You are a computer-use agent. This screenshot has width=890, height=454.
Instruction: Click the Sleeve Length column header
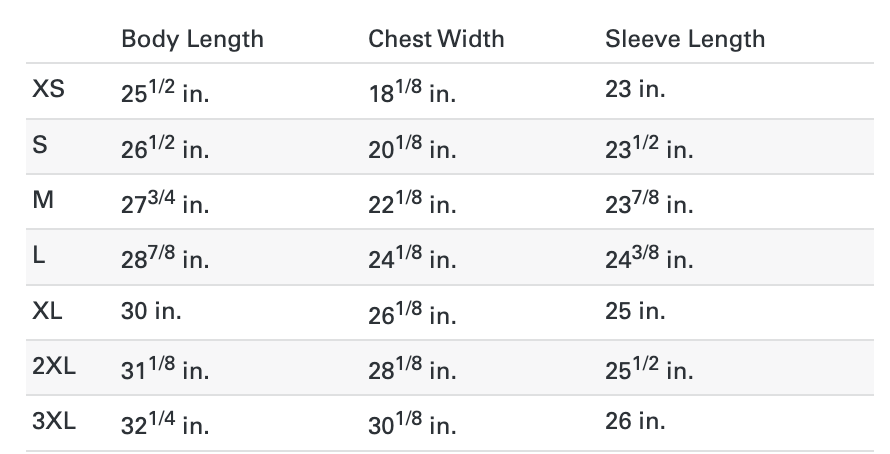(x=684, y=39)
